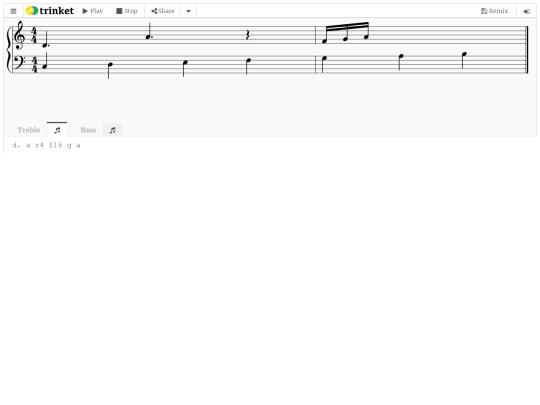
Task: Select the Treble music notes tab icon
Action: [57, 130]
